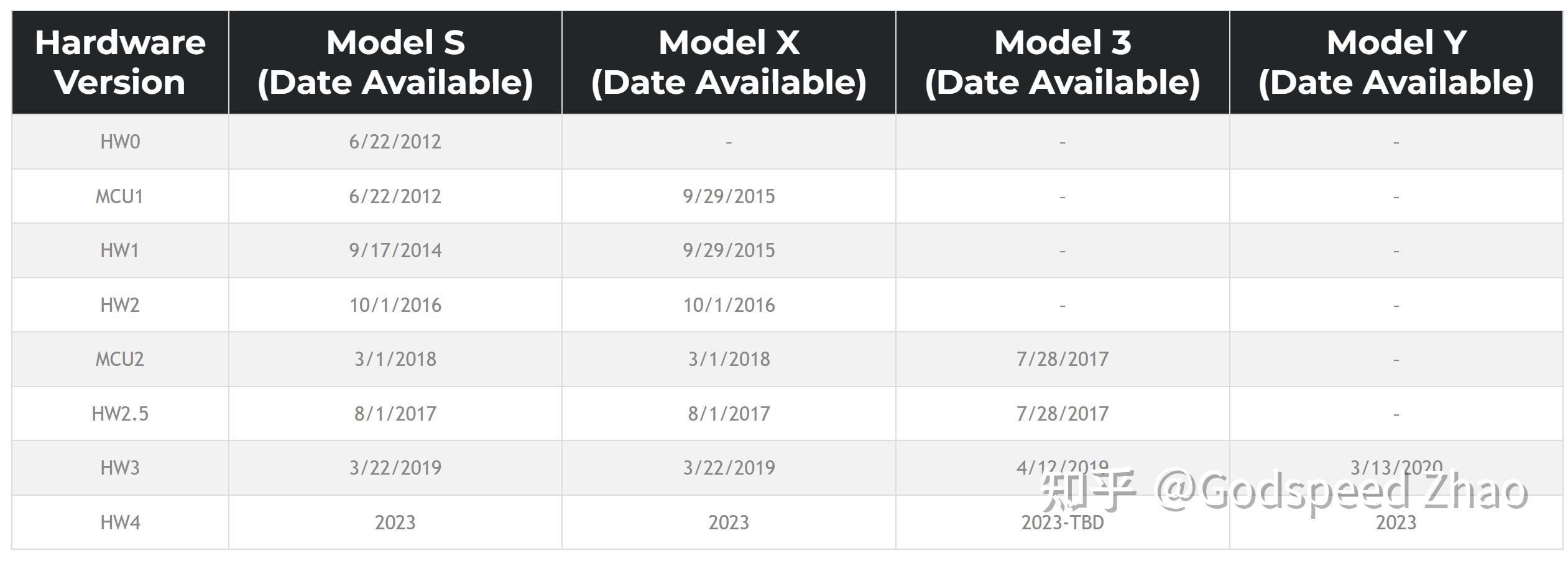Viewport: 1568px width, 561px height.
Task: Select the HW3 row label
Action: coord(120,468)
